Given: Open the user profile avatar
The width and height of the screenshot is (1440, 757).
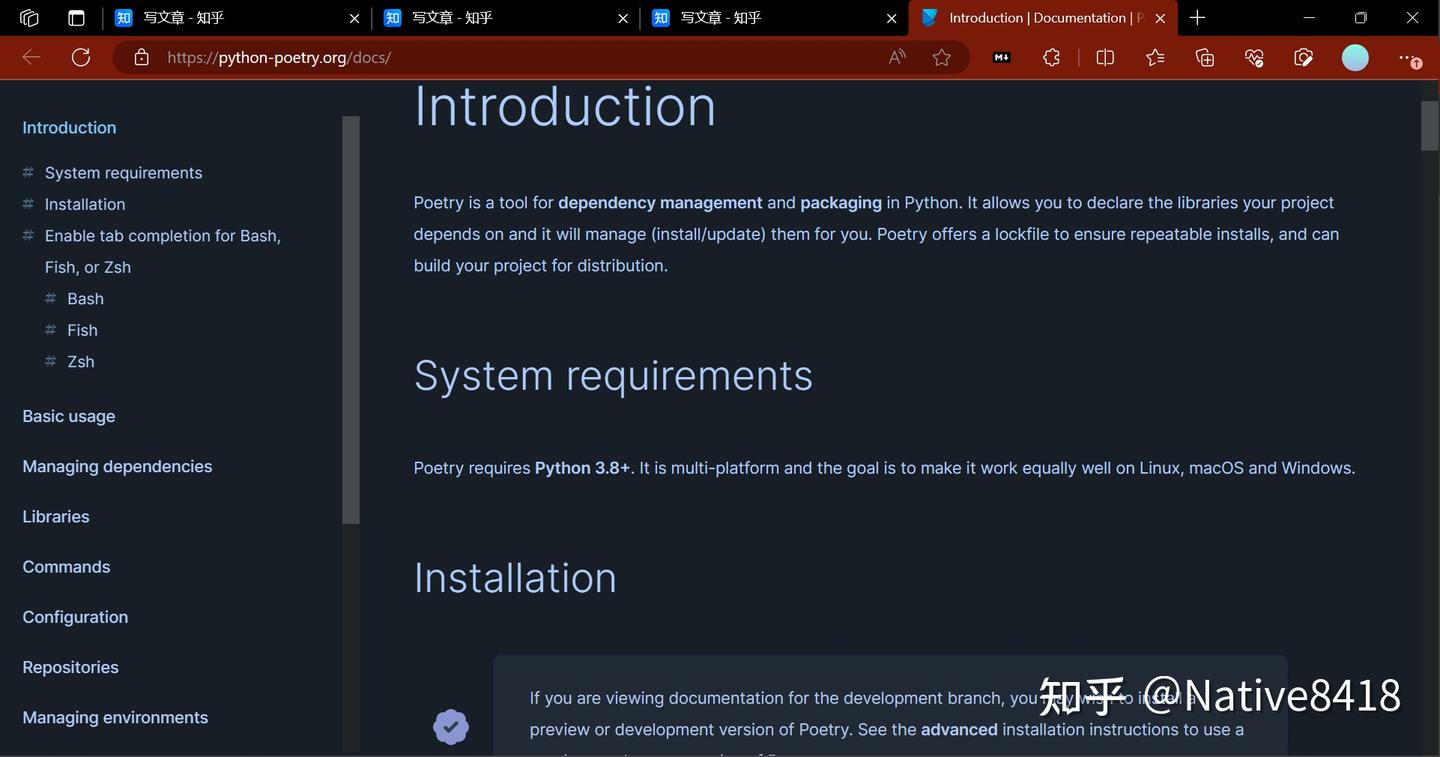Looking at the screenshot, I should (1355, 57).
